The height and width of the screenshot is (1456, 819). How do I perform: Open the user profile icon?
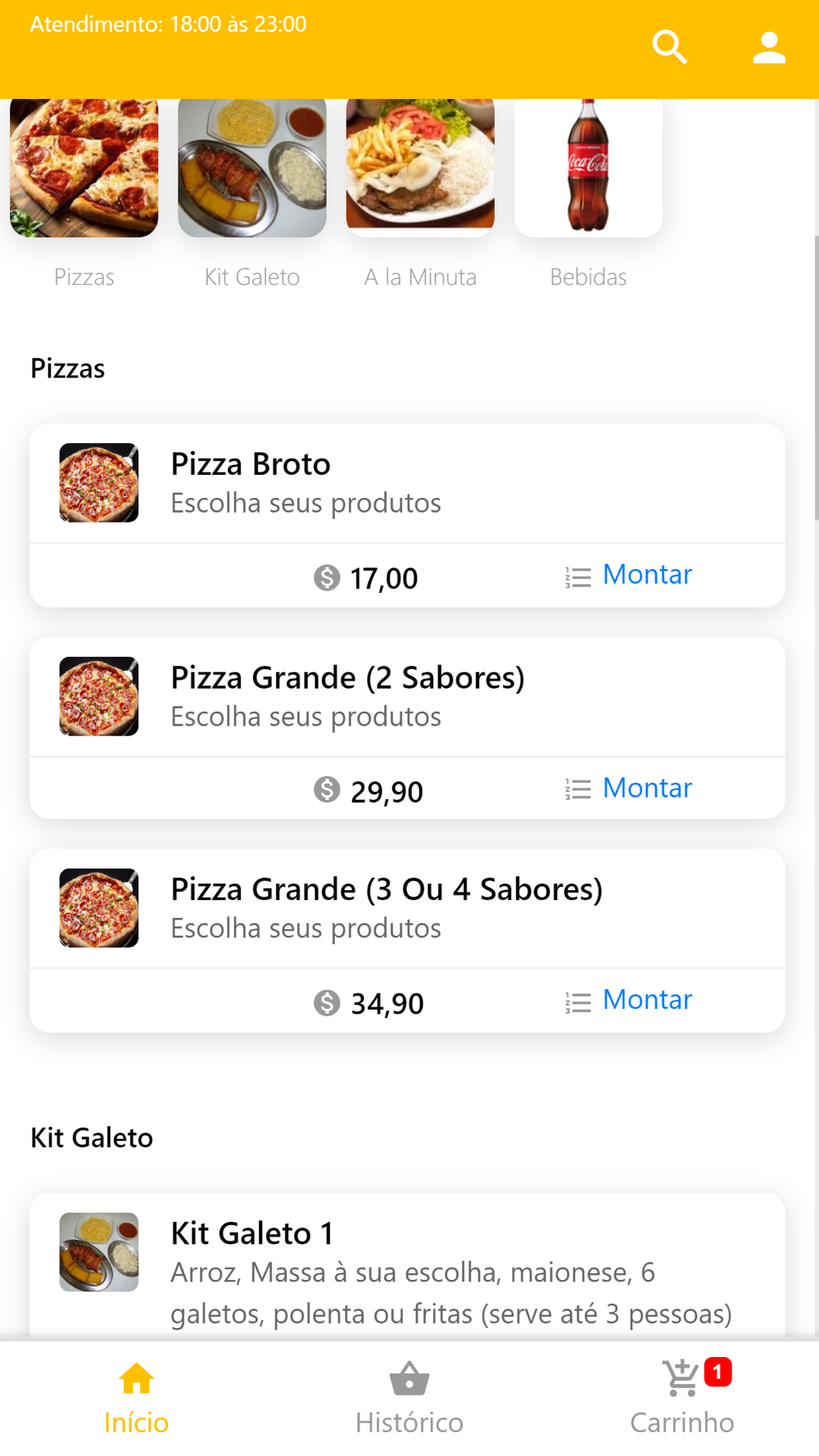point(769,47)
